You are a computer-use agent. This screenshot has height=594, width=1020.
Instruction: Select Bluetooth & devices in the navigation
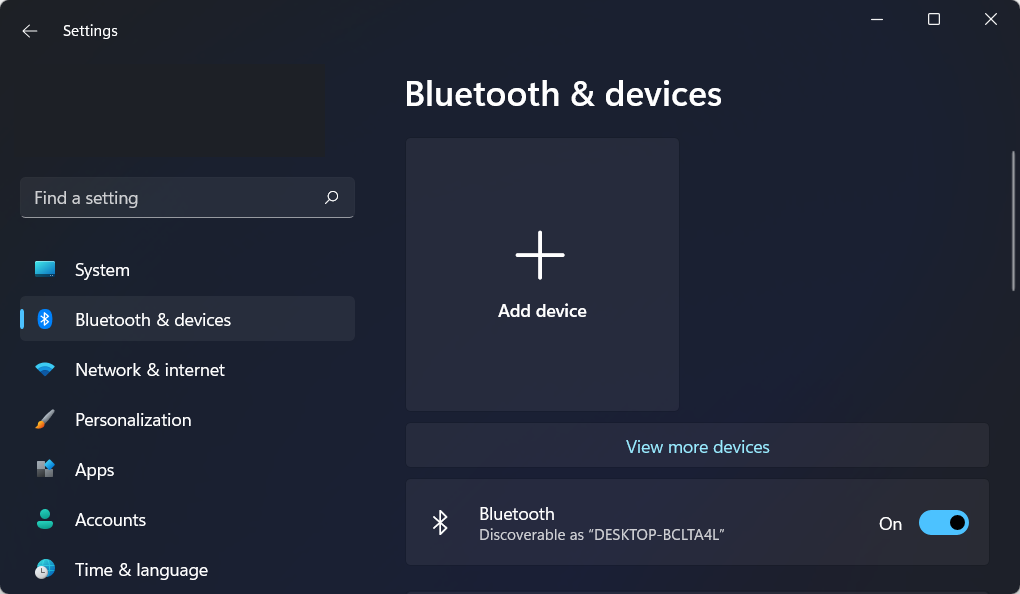point(152,319)
